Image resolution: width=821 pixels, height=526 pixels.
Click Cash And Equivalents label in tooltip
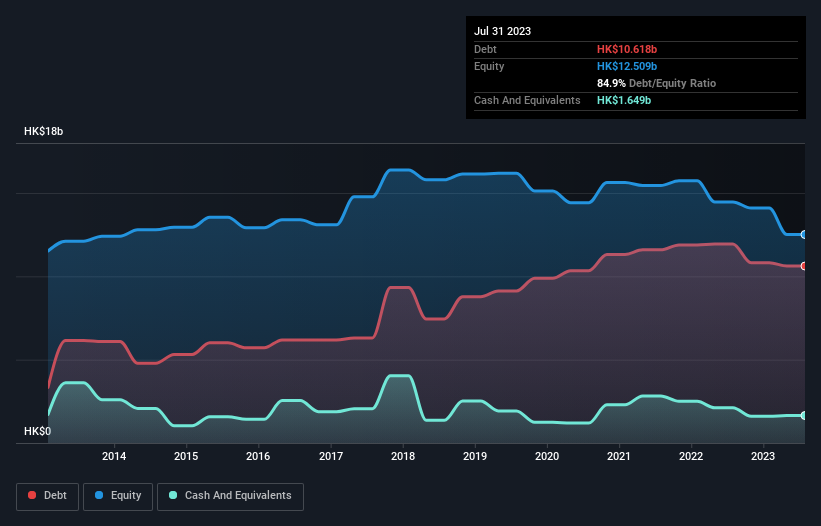[527, 100]
